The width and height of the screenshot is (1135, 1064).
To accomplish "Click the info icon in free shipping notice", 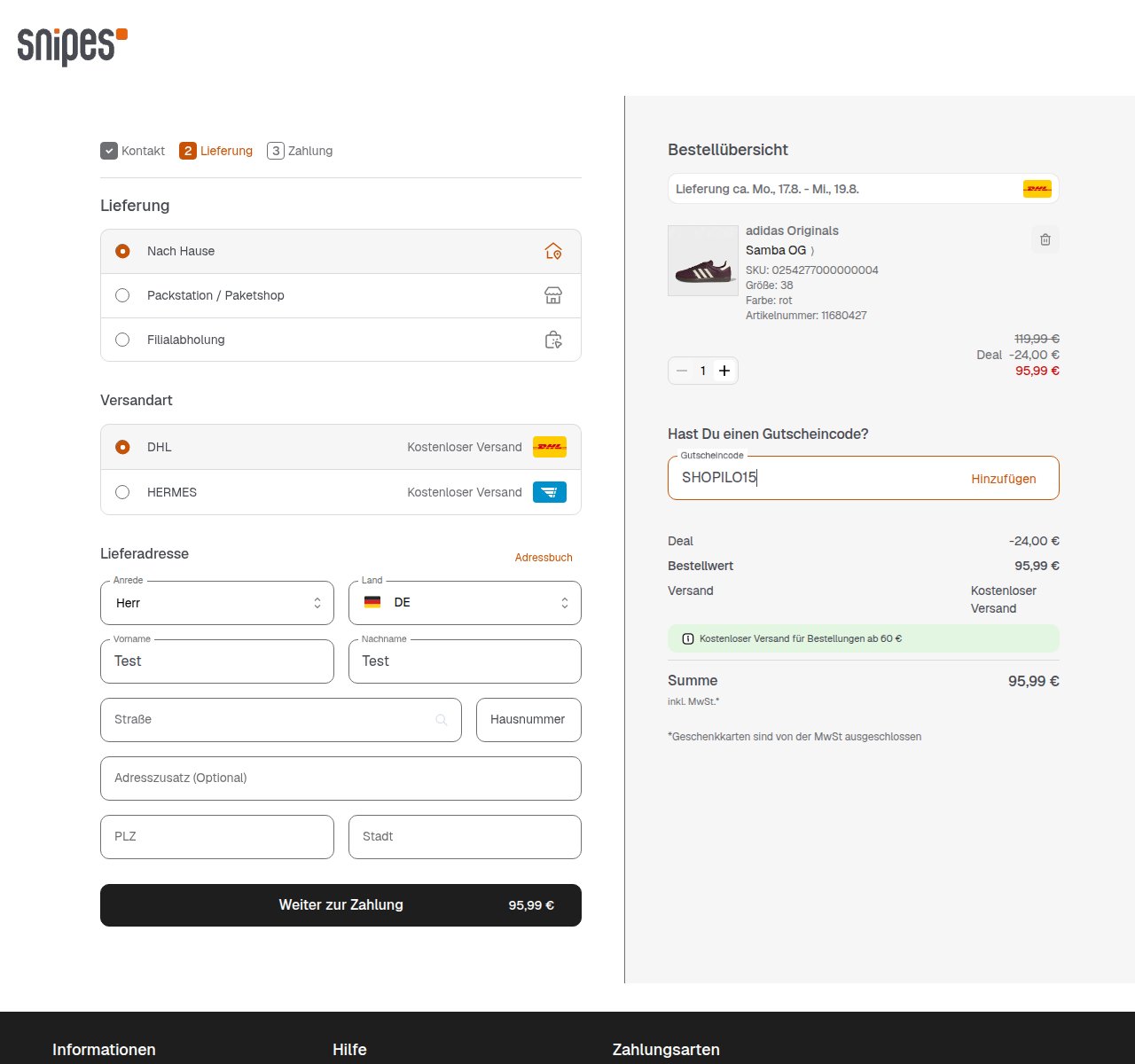I will click(687, 638).
